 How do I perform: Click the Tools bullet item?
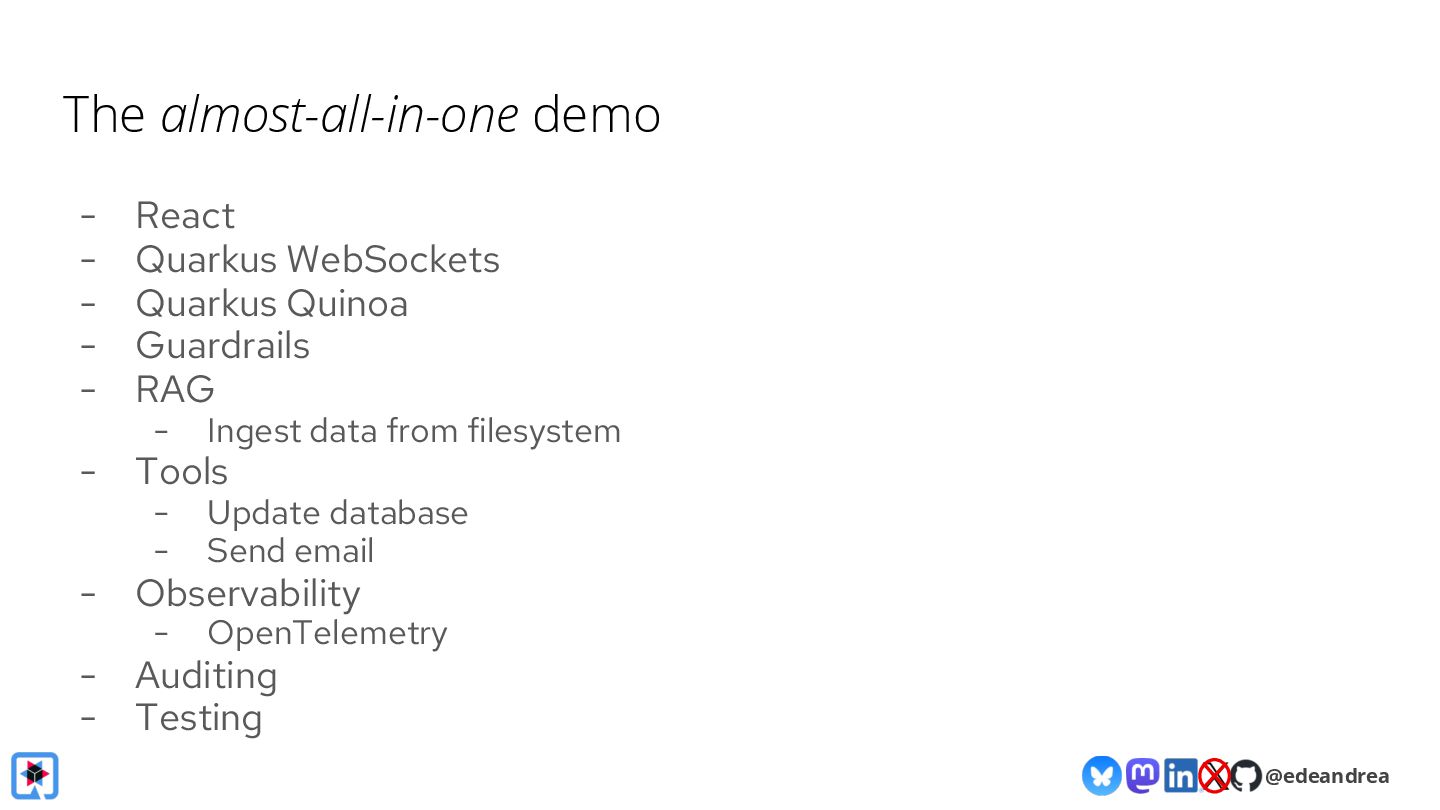(181, 472)
